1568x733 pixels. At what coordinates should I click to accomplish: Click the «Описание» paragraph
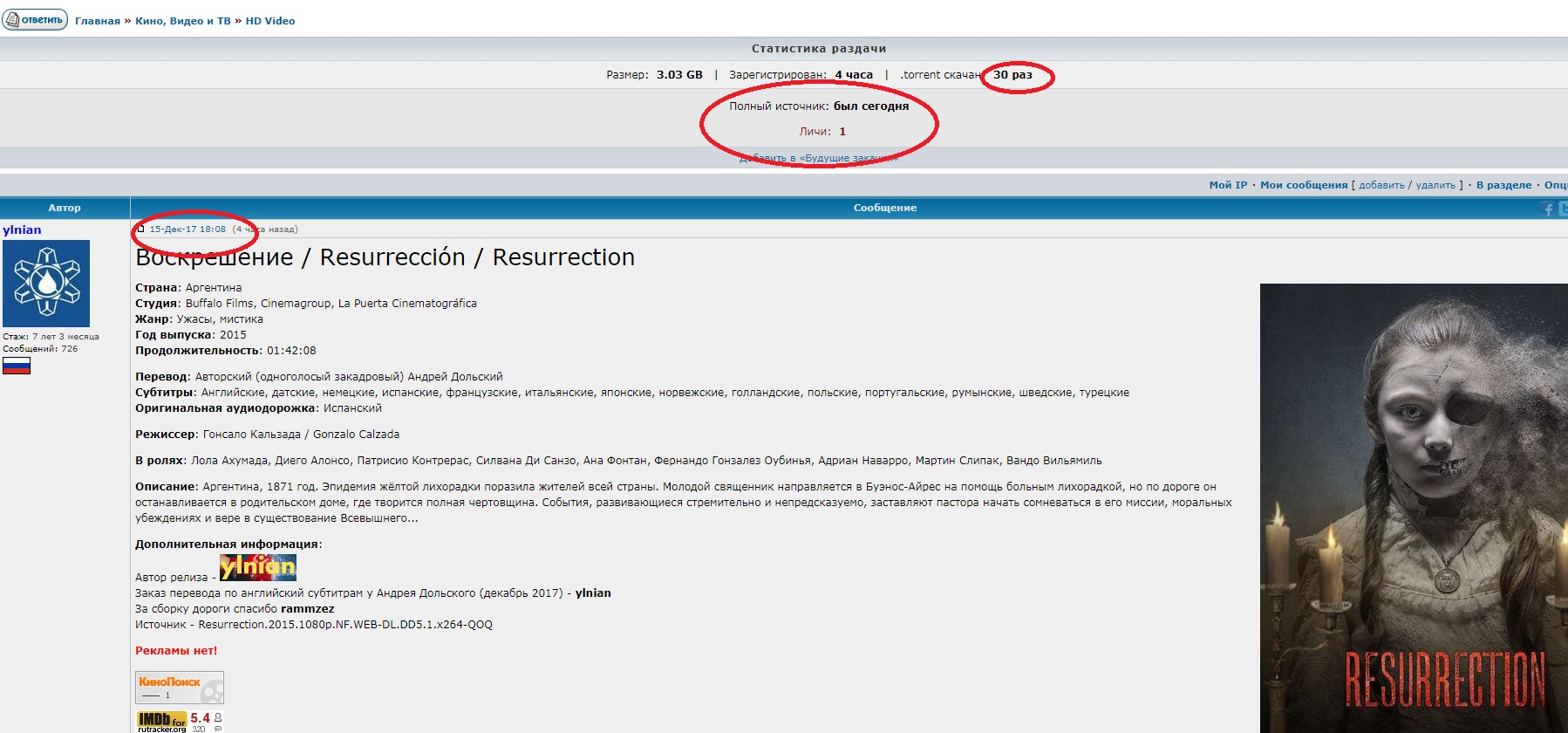tap(684, 503)
